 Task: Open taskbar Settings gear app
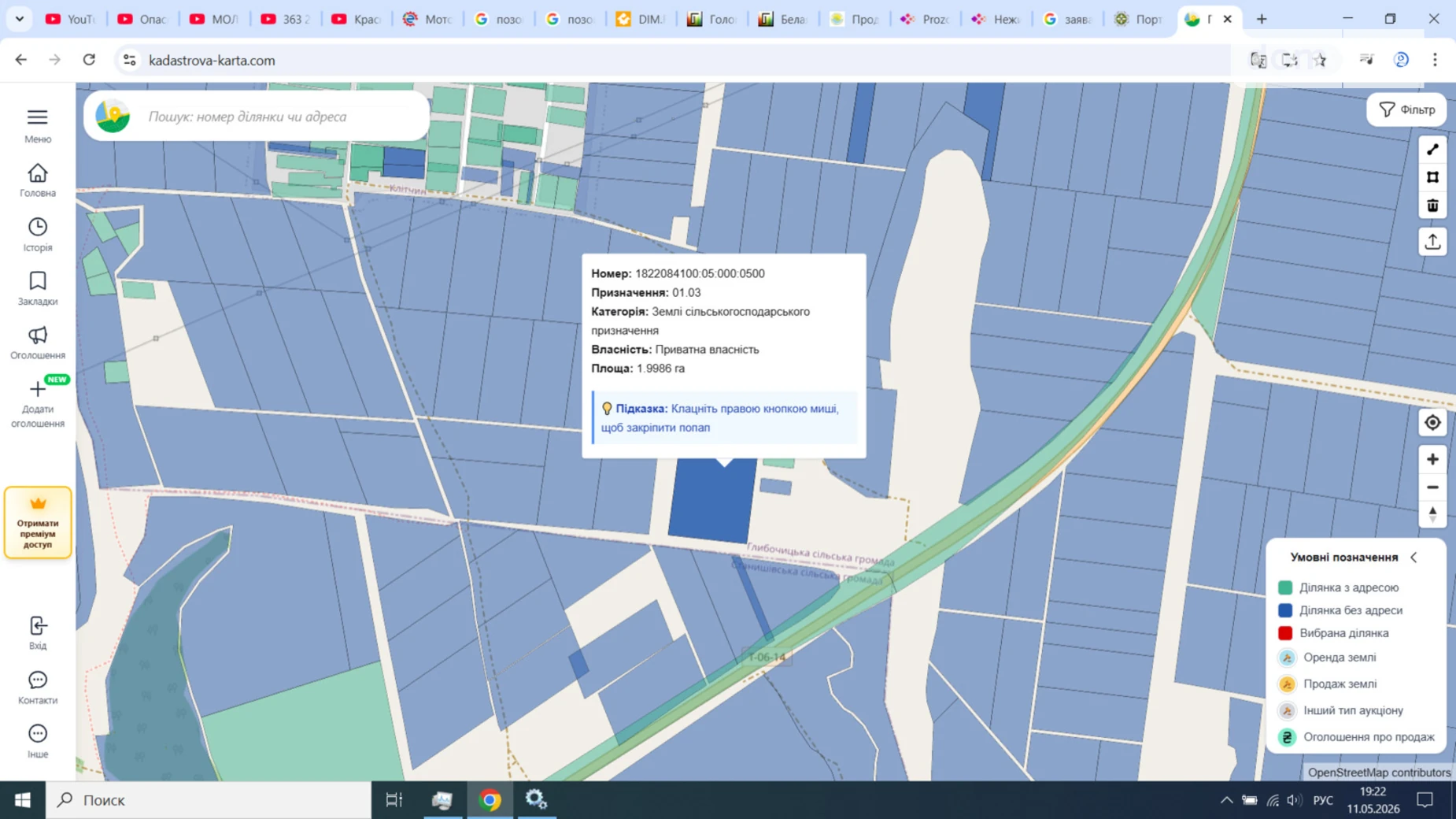point(536,800)
